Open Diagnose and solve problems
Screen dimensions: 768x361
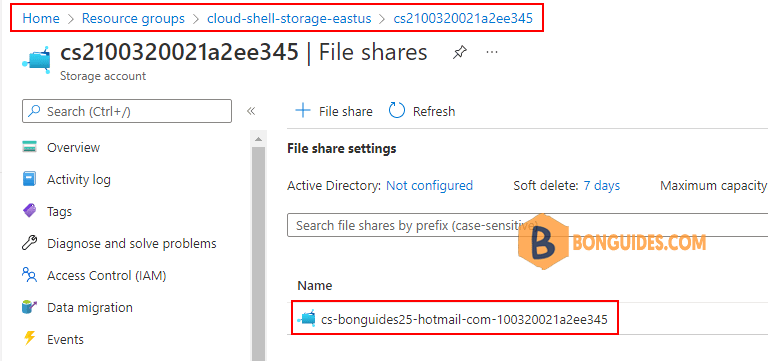pos(132,243)
